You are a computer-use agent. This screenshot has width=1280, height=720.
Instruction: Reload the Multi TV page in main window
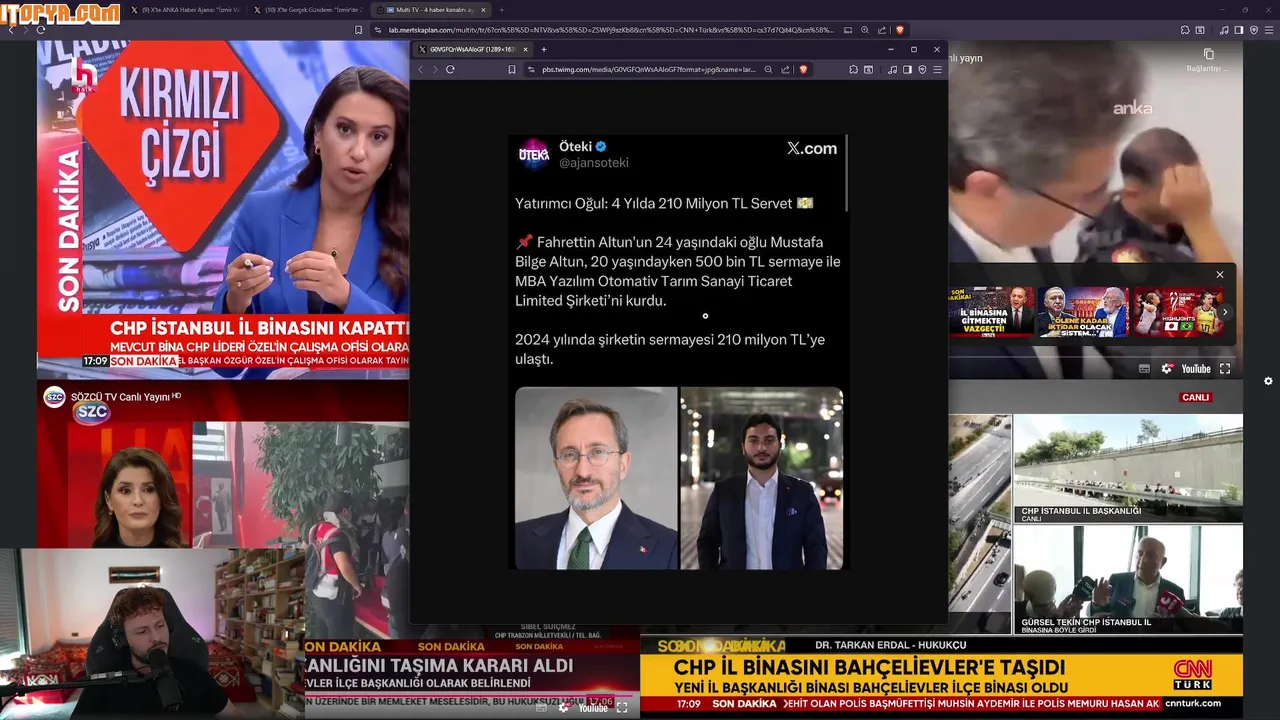pyautogui.click(x=41, y=29)
